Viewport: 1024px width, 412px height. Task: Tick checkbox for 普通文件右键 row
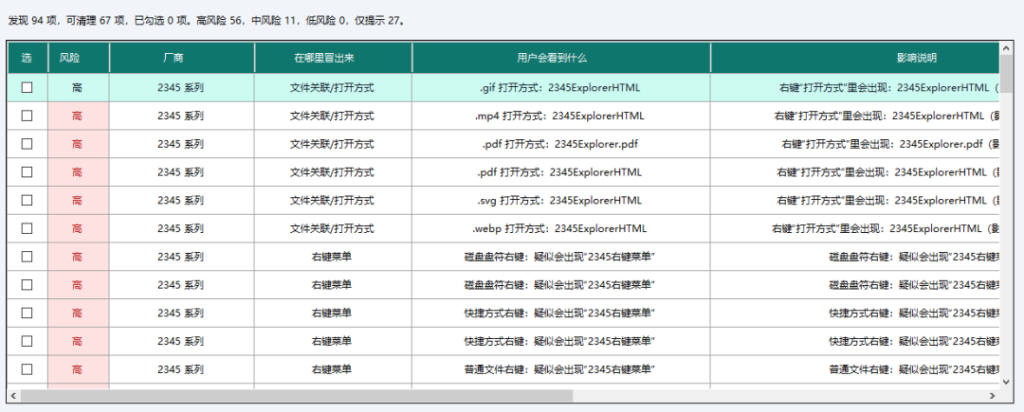[x=27, y=369]
